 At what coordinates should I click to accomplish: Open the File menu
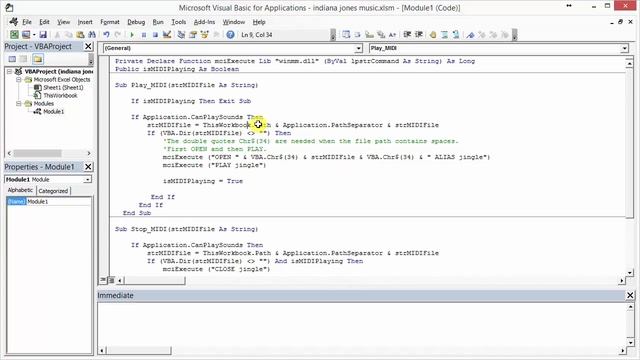click(27, 22)
